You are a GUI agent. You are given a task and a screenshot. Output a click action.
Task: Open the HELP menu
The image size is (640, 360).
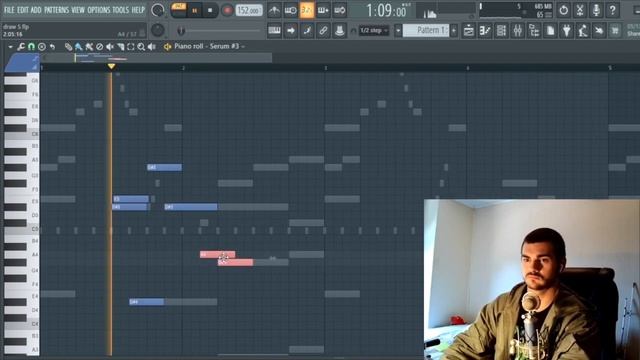138,10
